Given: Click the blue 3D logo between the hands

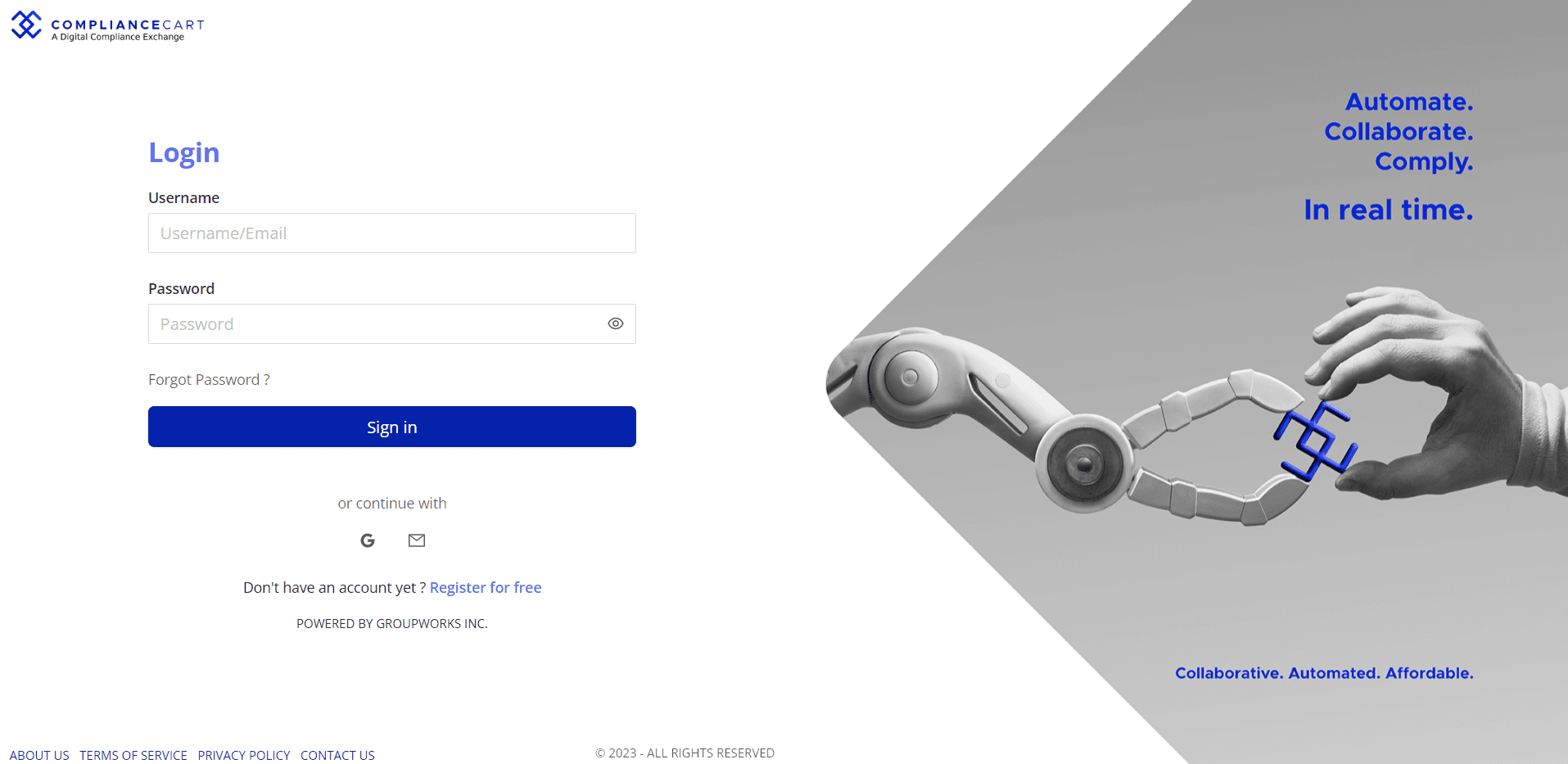Looking at the screenshot, I should [1315, 440].
